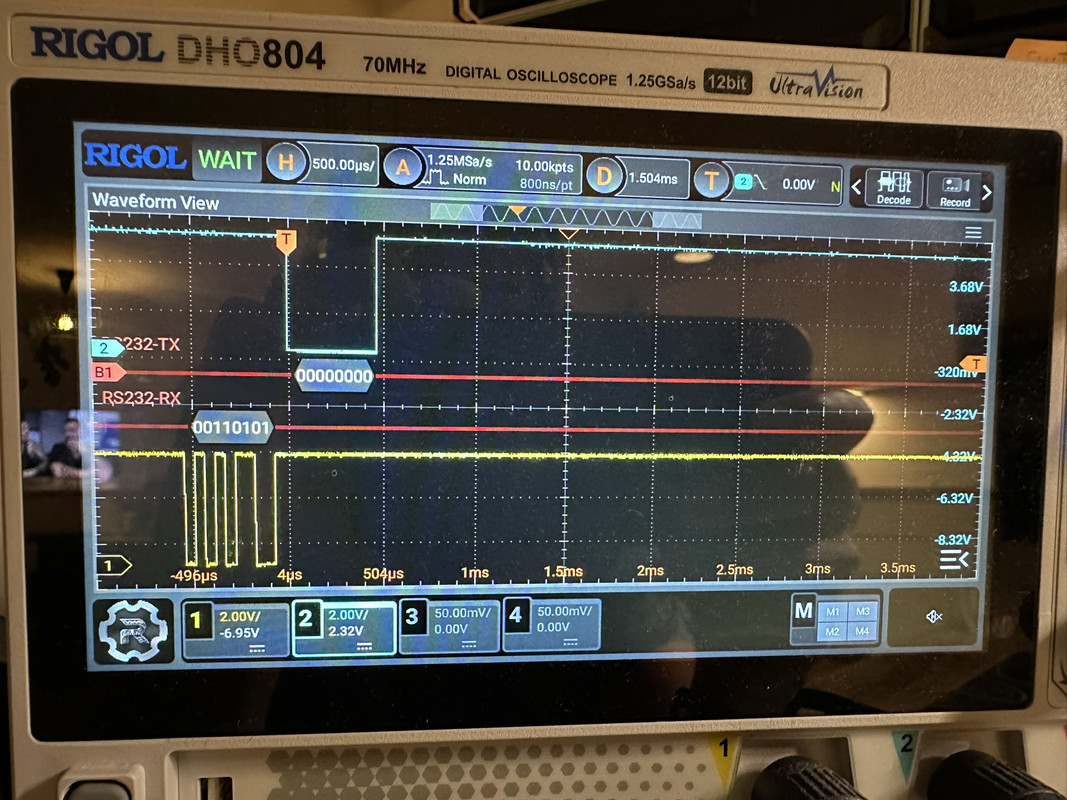The image size is (1067, 800).
Task: Tap the trigger level T marker on right edge
Action: (x=974, y=363)
